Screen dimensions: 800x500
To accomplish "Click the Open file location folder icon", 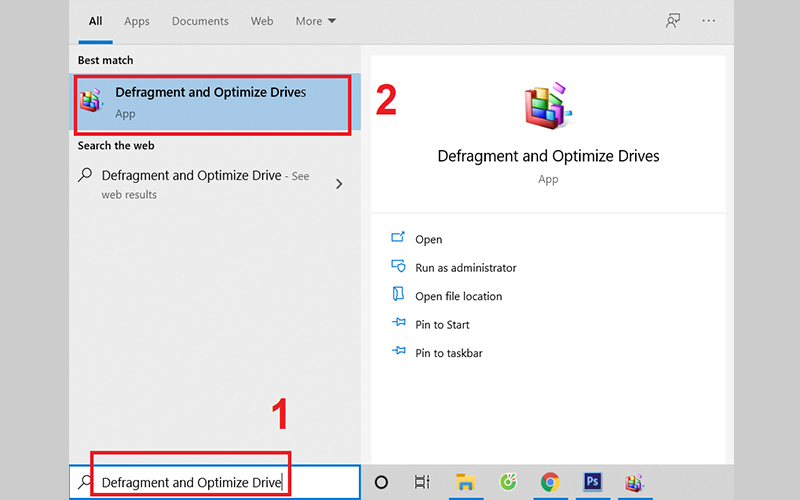I will pos(398,294).
